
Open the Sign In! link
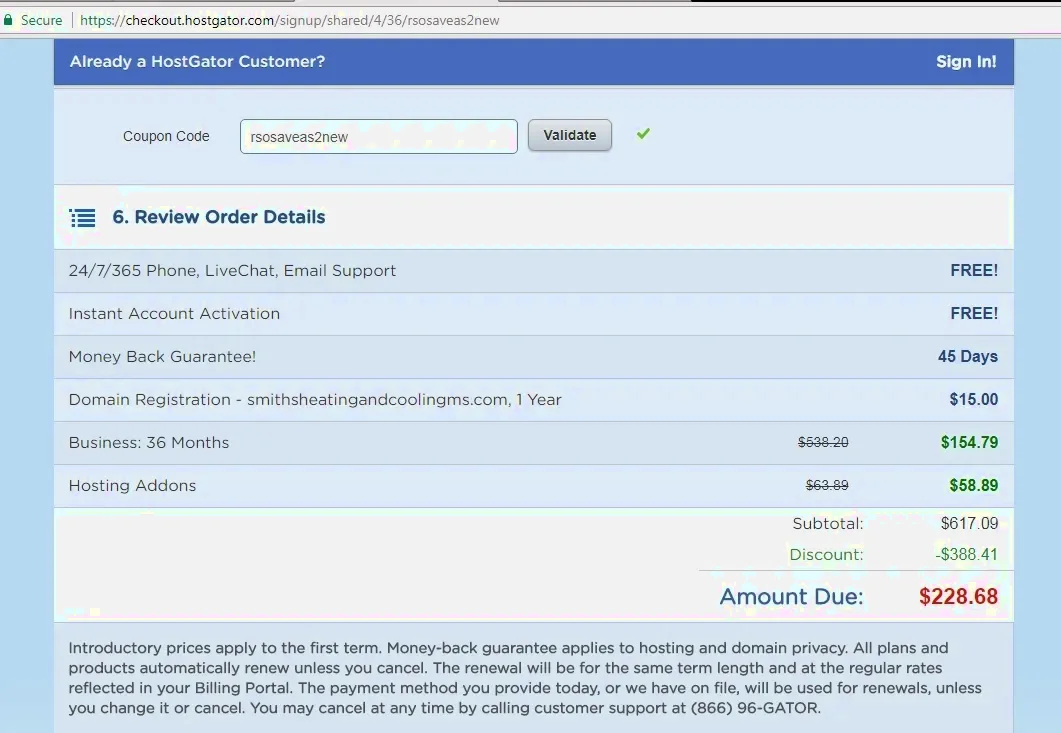coord(965,62)
